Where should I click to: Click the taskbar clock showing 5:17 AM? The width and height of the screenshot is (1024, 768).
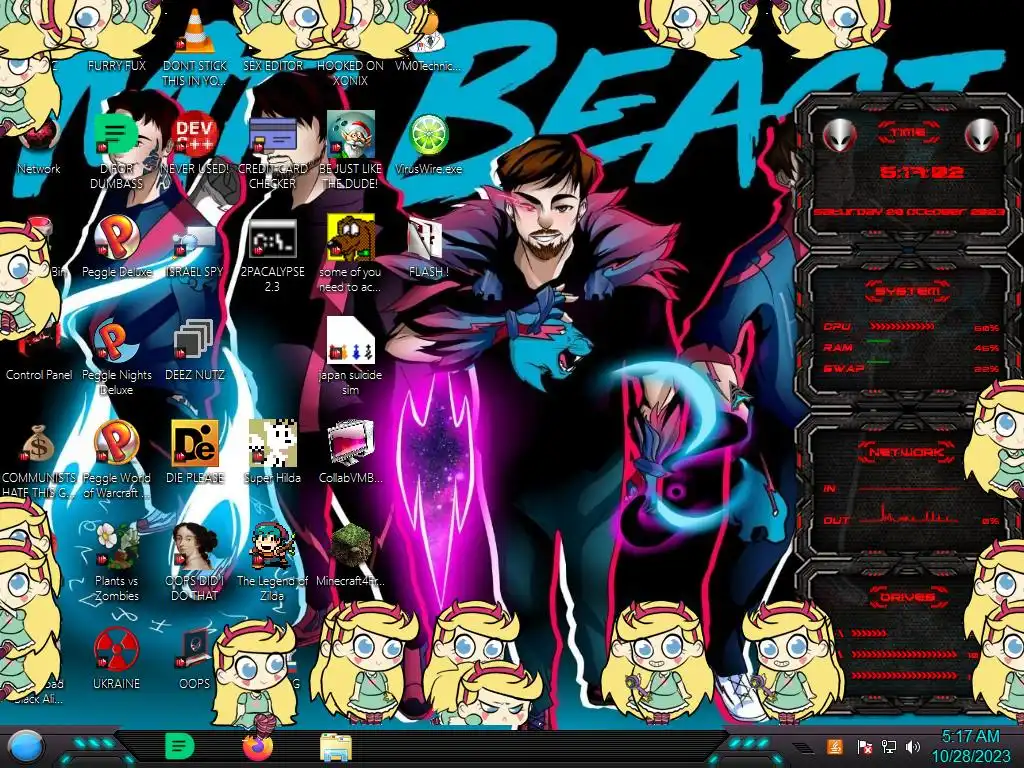(x=970, y=746)
